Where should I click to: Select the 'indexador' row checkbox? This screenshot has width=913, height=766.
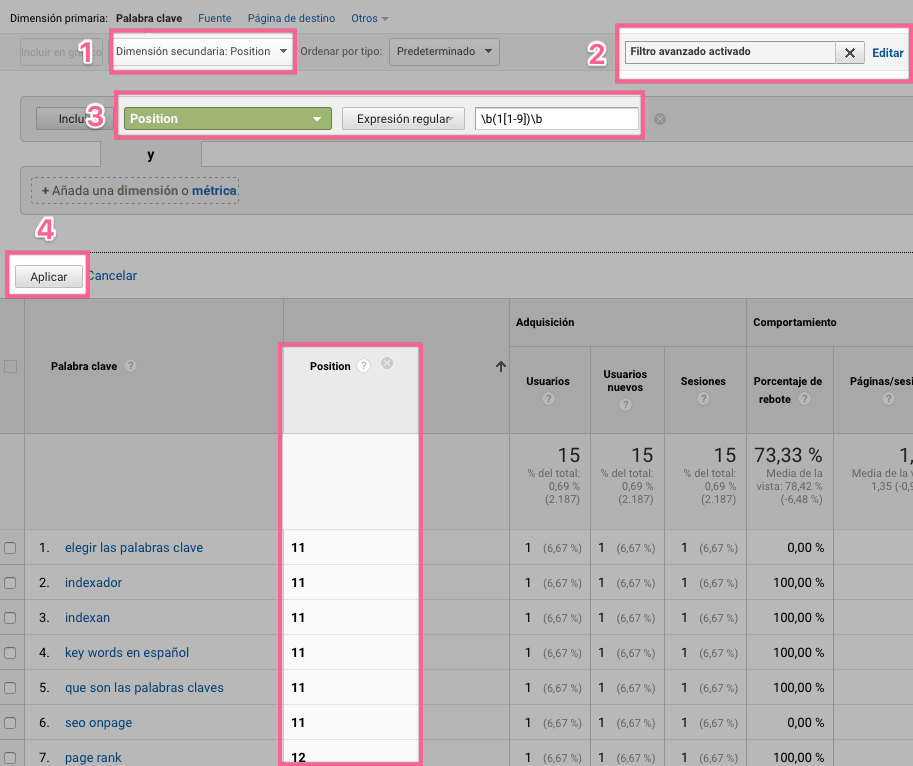coord(10,583)
